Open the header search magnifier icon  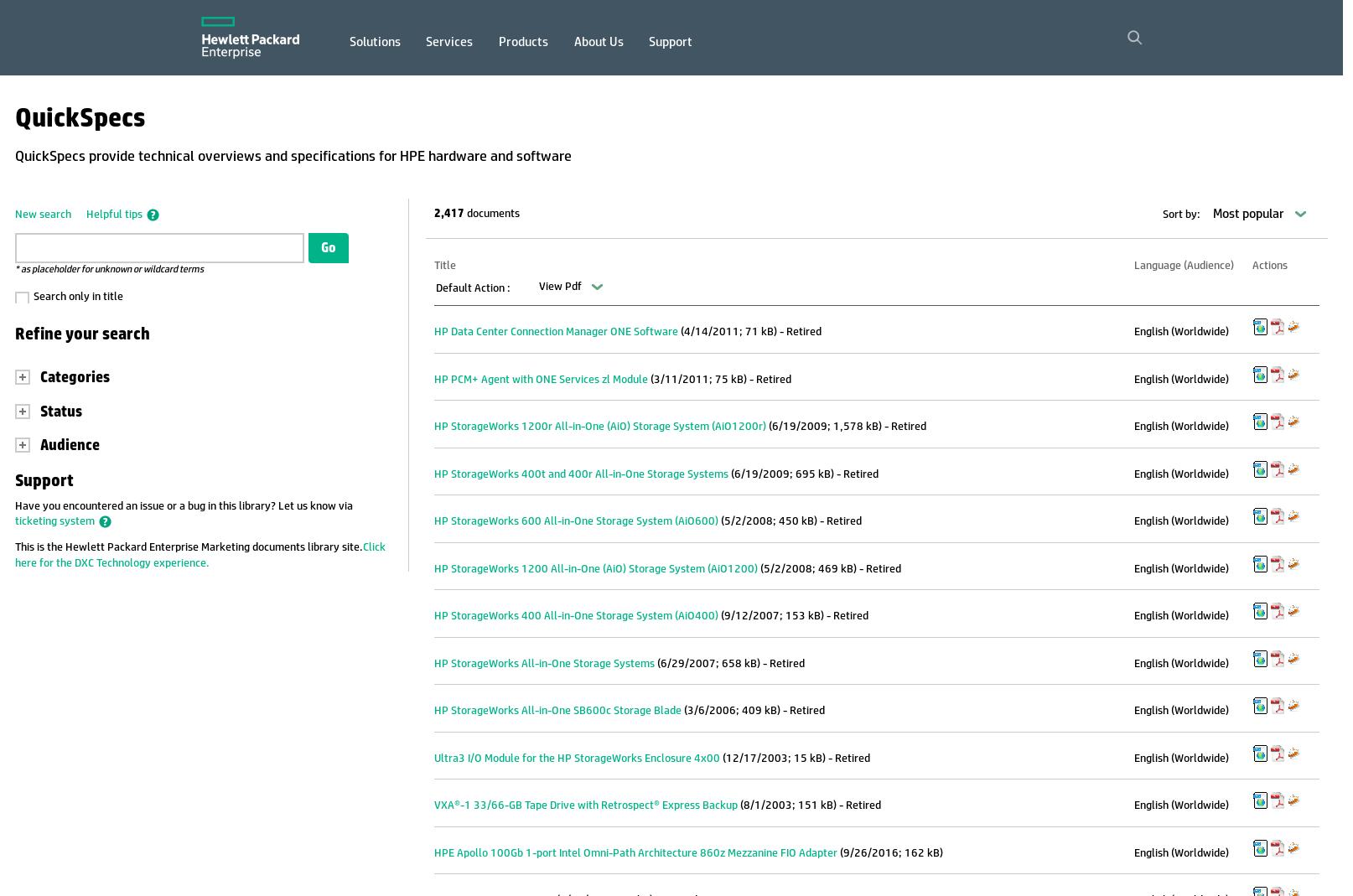[1134, 38]
